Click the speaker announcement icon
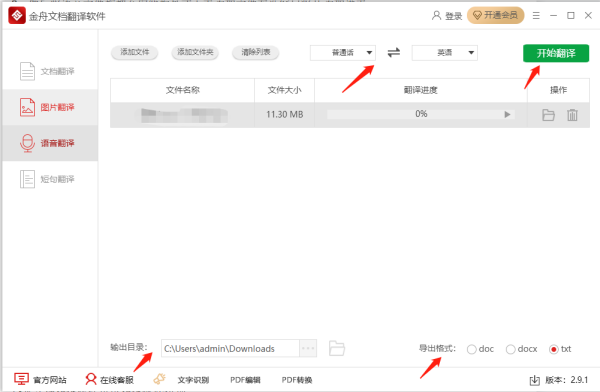This screenshot has height=392, width=600. point(160,379)
